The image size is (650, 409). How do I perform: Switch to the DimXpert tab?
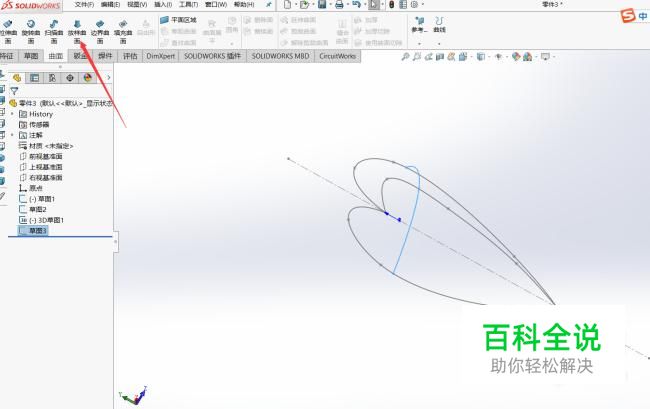(x=160, y=56)
